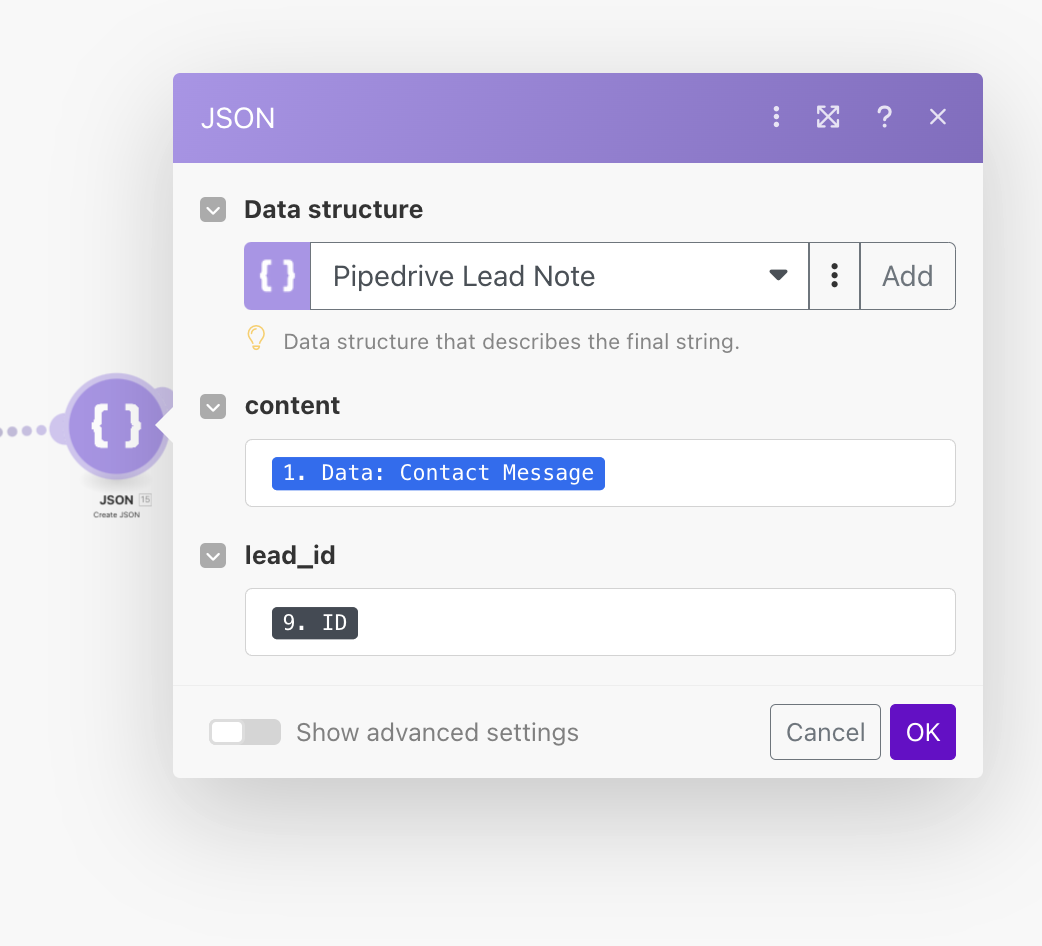This screenshot has width=1042, height=946.
Task: Expand the dialog to fullscreen view
Action: coord(828,117)
